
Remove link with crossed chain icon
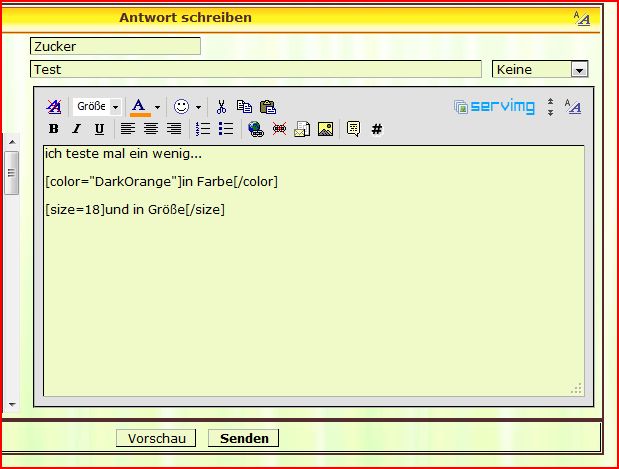pos(279,129)
